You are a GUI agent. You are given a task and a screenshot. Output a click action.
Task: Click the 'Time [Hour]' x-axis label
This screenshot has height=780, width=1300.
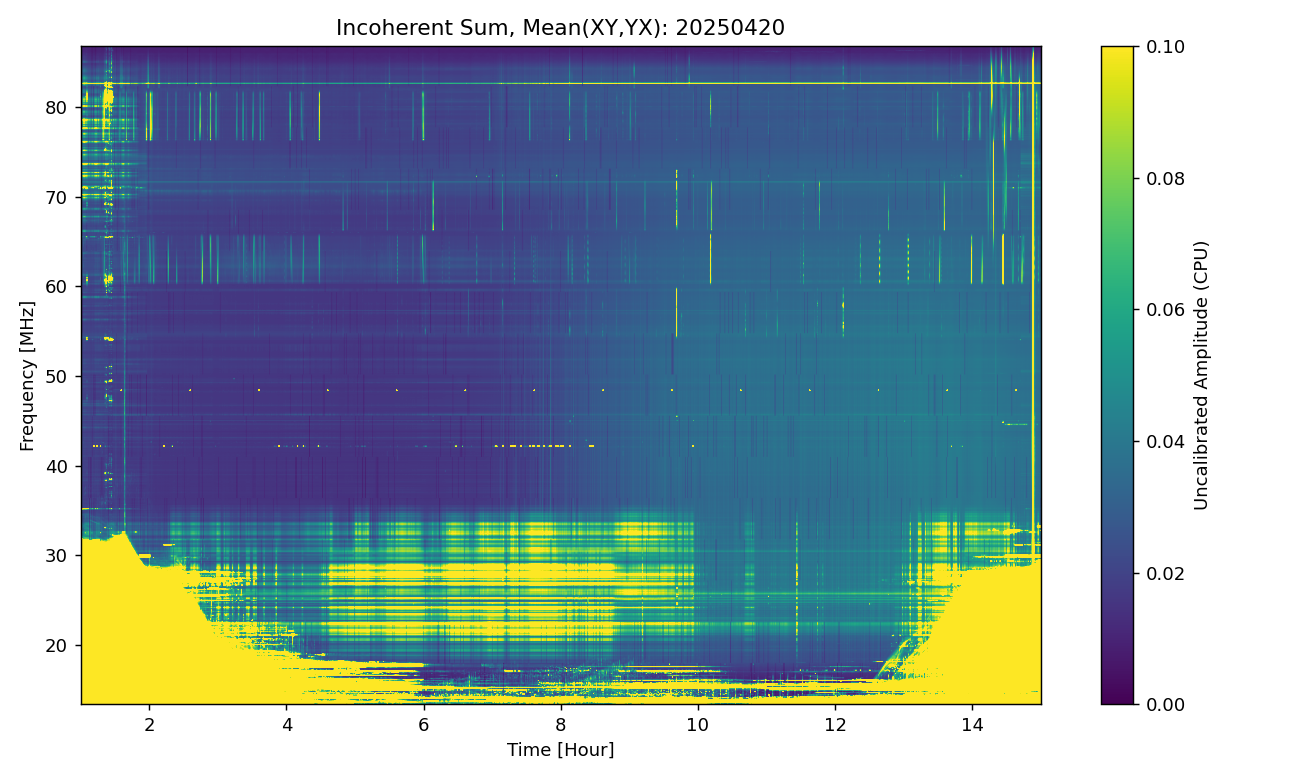coord(560,750)
